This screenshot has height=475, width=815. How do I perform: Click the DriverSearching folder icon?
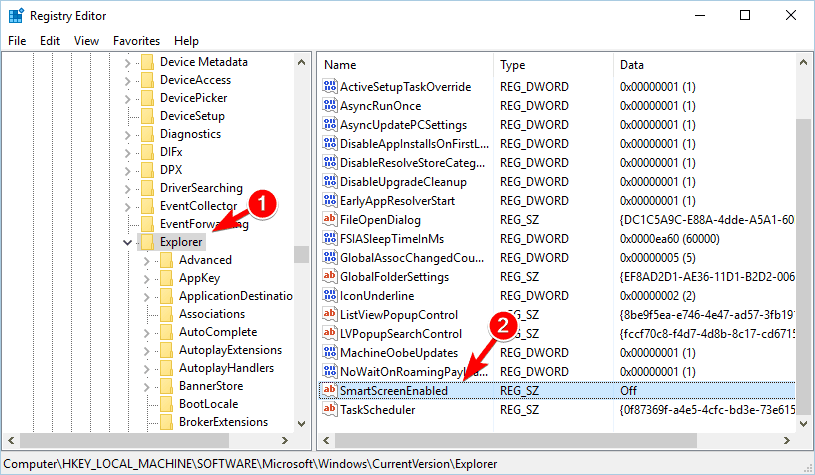[148, 188]
